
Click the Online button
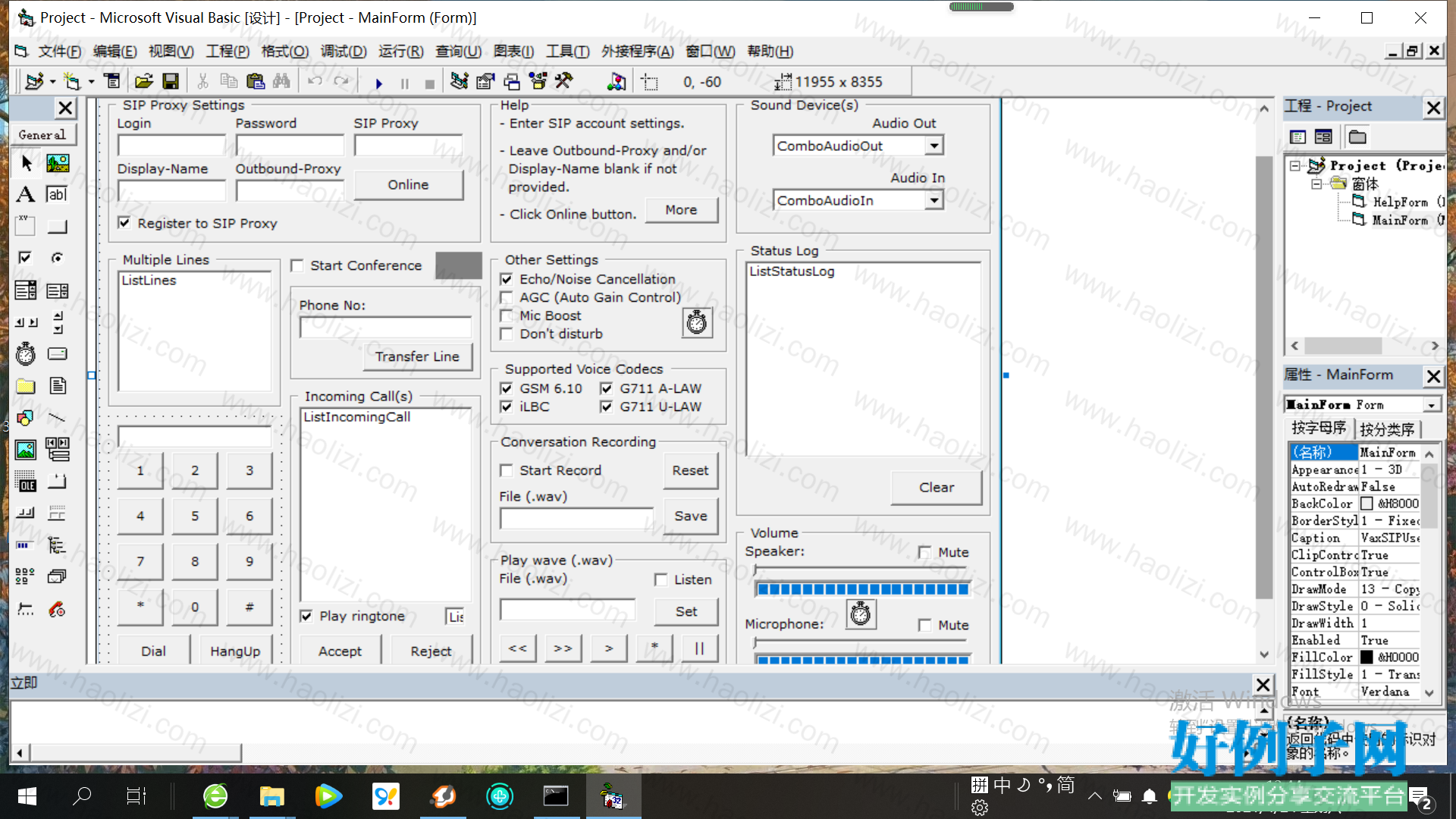(408, 184)
